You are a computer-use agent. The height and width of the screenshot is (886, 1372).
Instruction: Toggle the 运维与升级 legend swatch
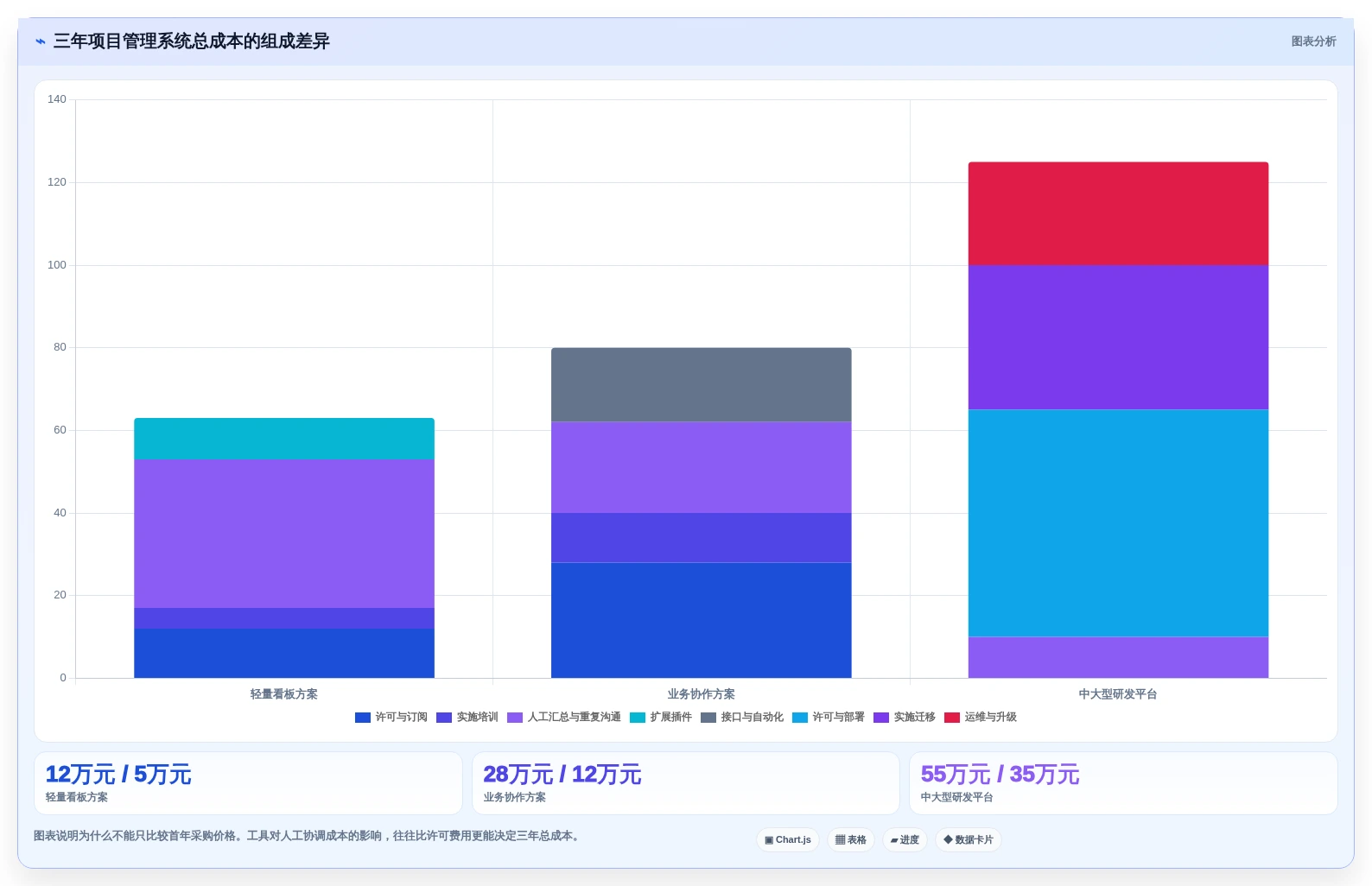click(952, 718)
